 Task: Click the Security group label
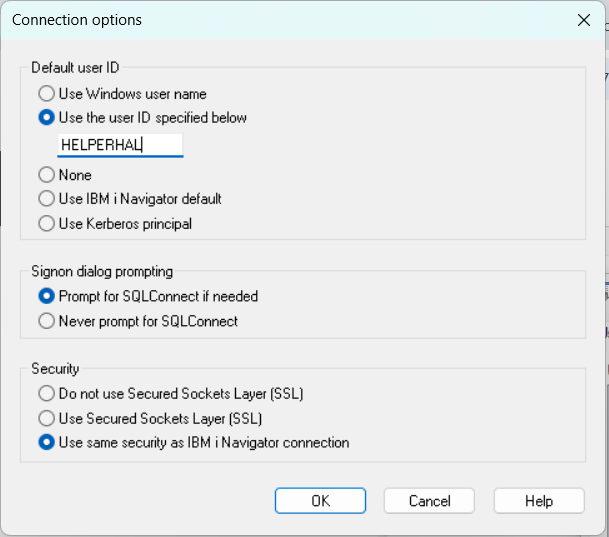(55, 368)
